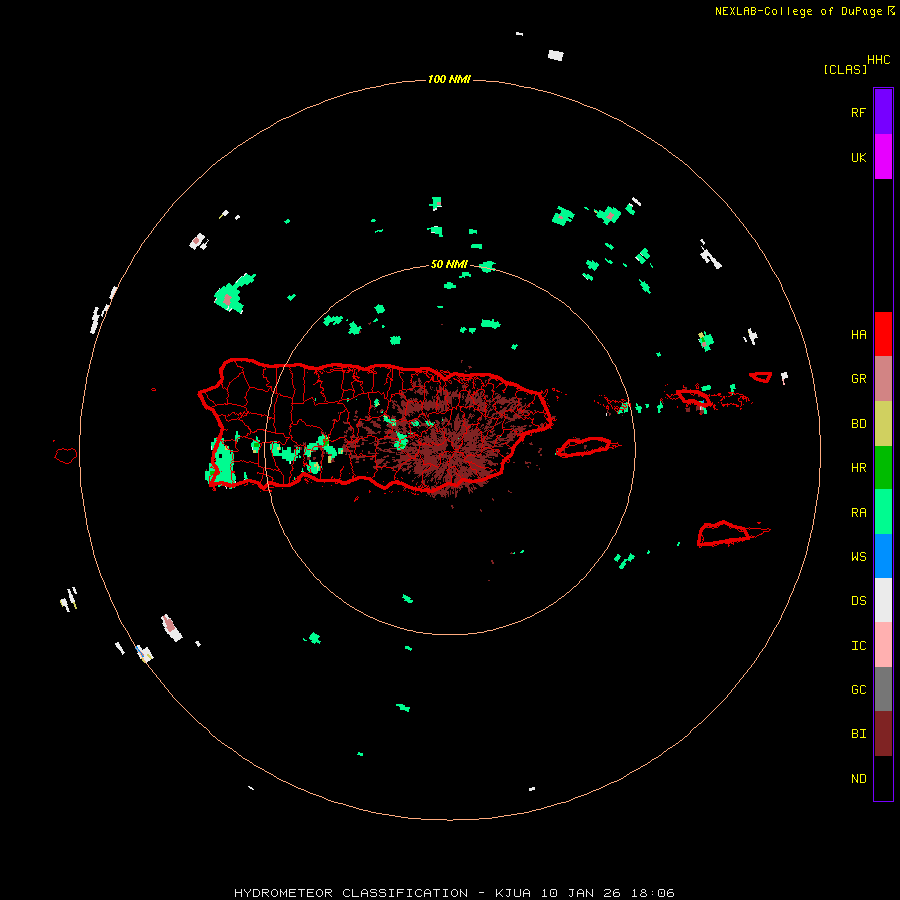Click the [CLAS] legend heading
Screen dimensions: 900x900
[845, 69]
